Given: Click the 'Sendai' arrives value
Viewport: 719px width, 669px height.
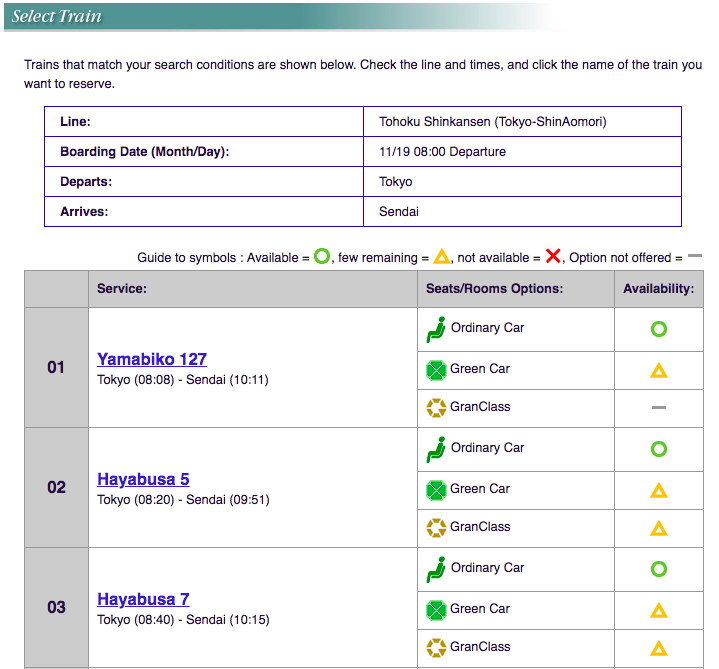Looking at the screenshot, I should [399, 212].
